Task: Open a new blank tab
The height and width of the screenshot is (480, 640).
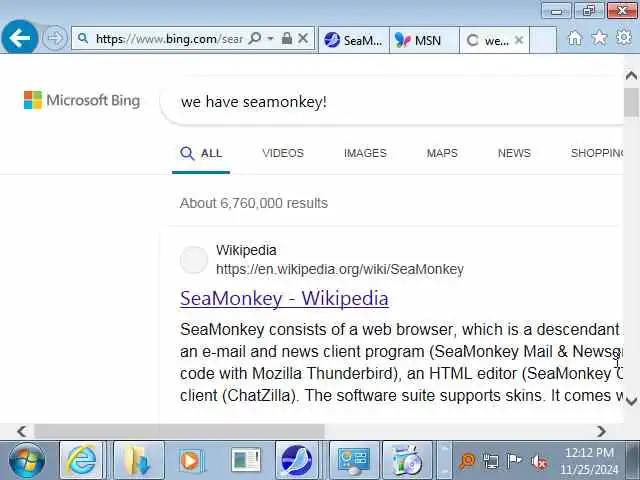Action: click(543, 40)
